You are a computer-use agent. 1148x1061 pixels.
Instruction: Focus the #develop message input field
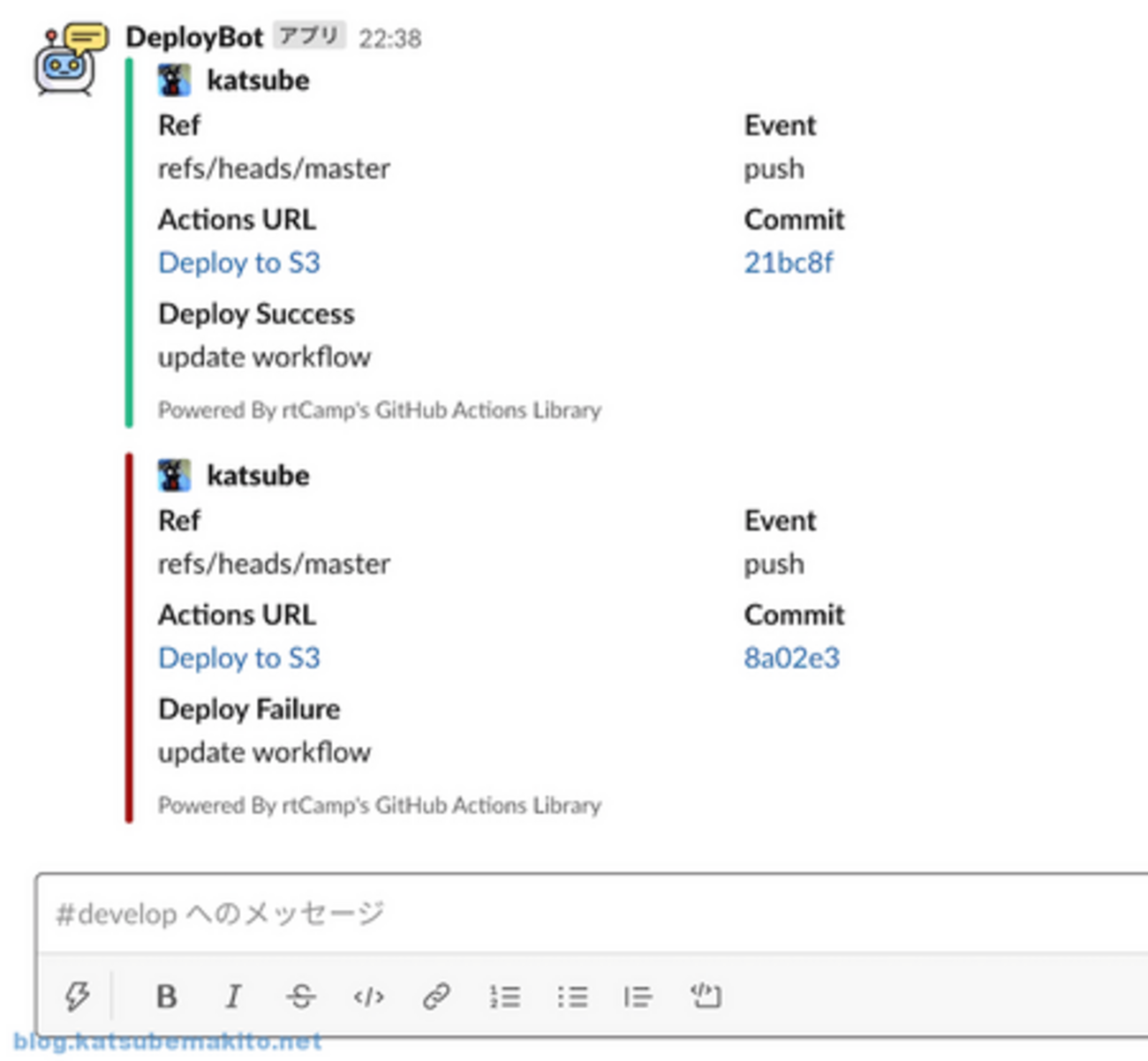click(x=592, y=914)
